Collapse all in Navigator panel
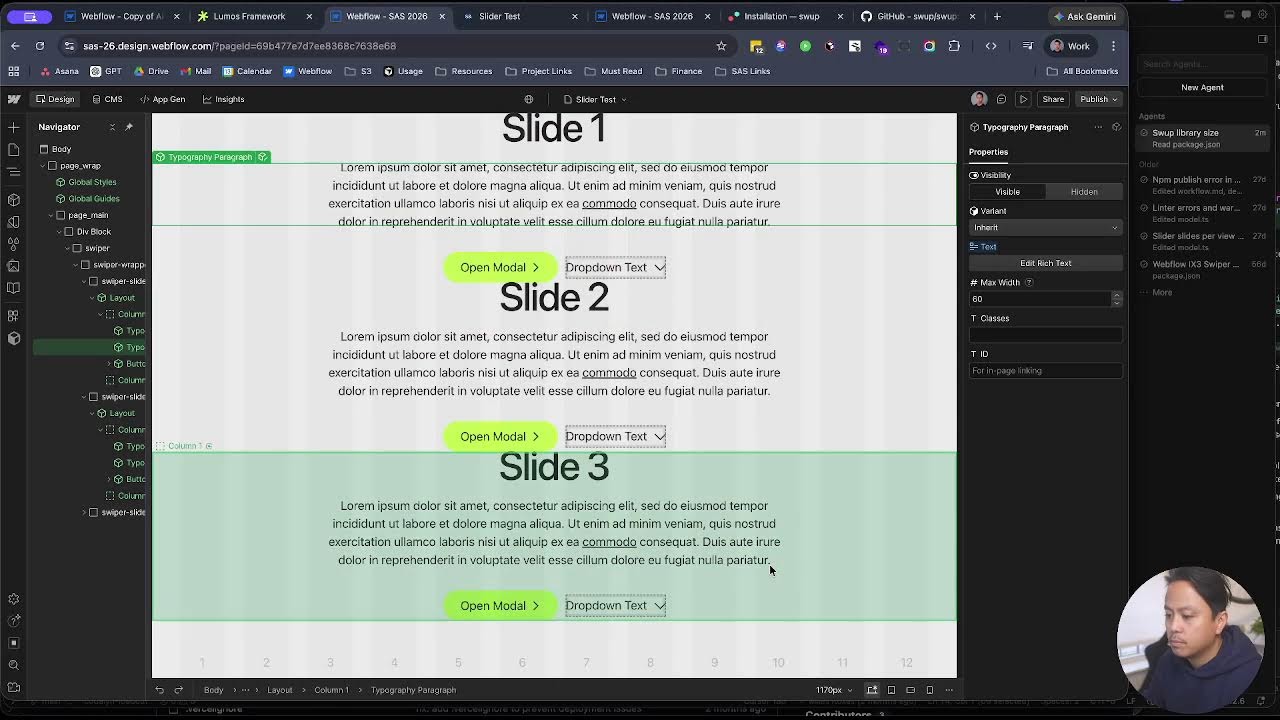The image size is (1280, 720). pyautogui.click(x=112, y=127)
